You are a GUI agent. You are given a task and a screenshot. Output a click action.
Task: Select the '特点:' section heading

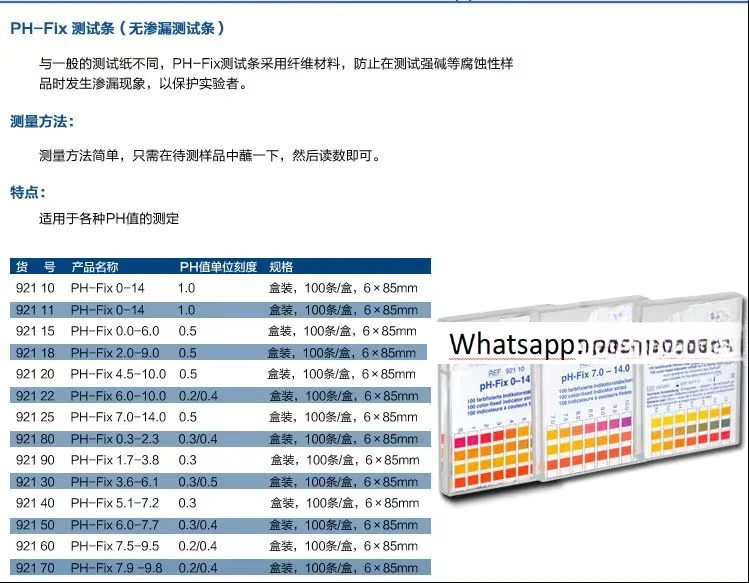click(x=28, y=193)
